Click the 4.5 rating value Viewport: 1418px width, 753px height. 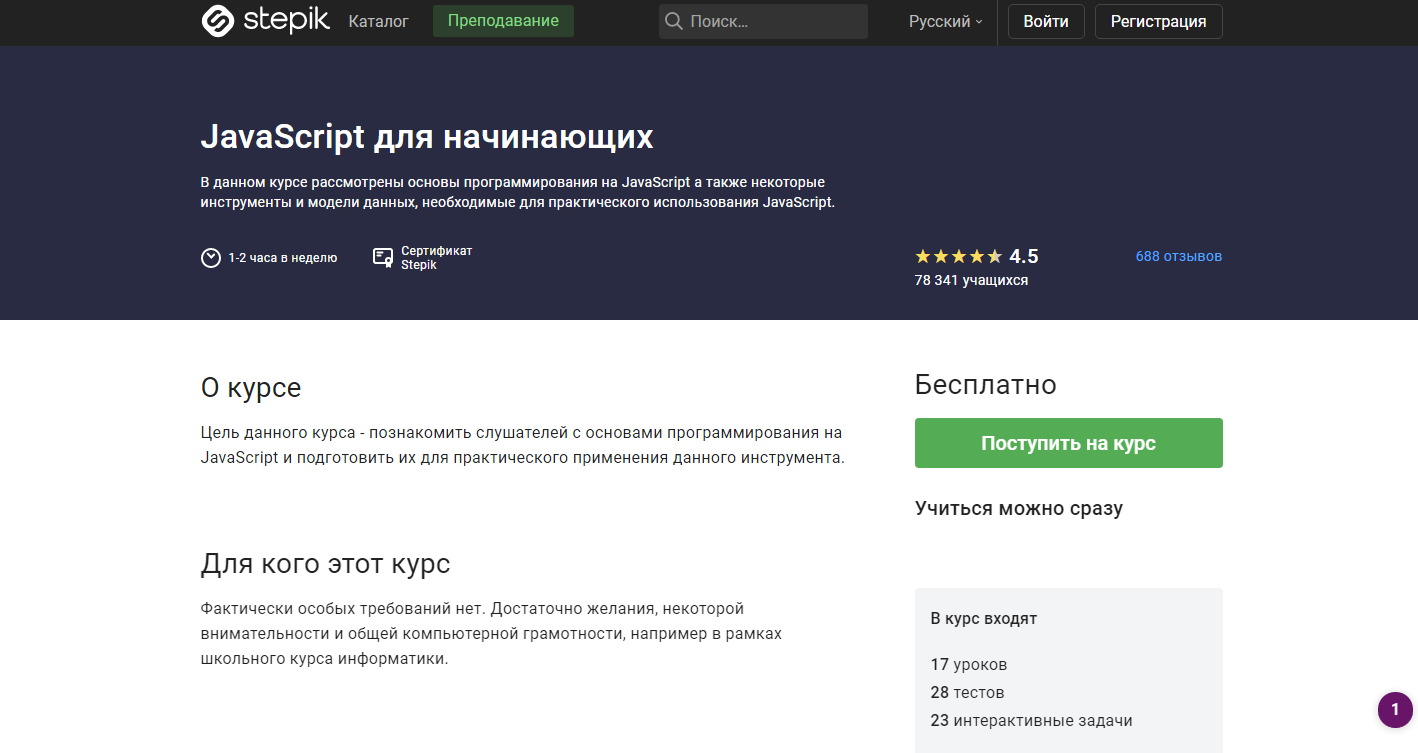(1024, 256)
